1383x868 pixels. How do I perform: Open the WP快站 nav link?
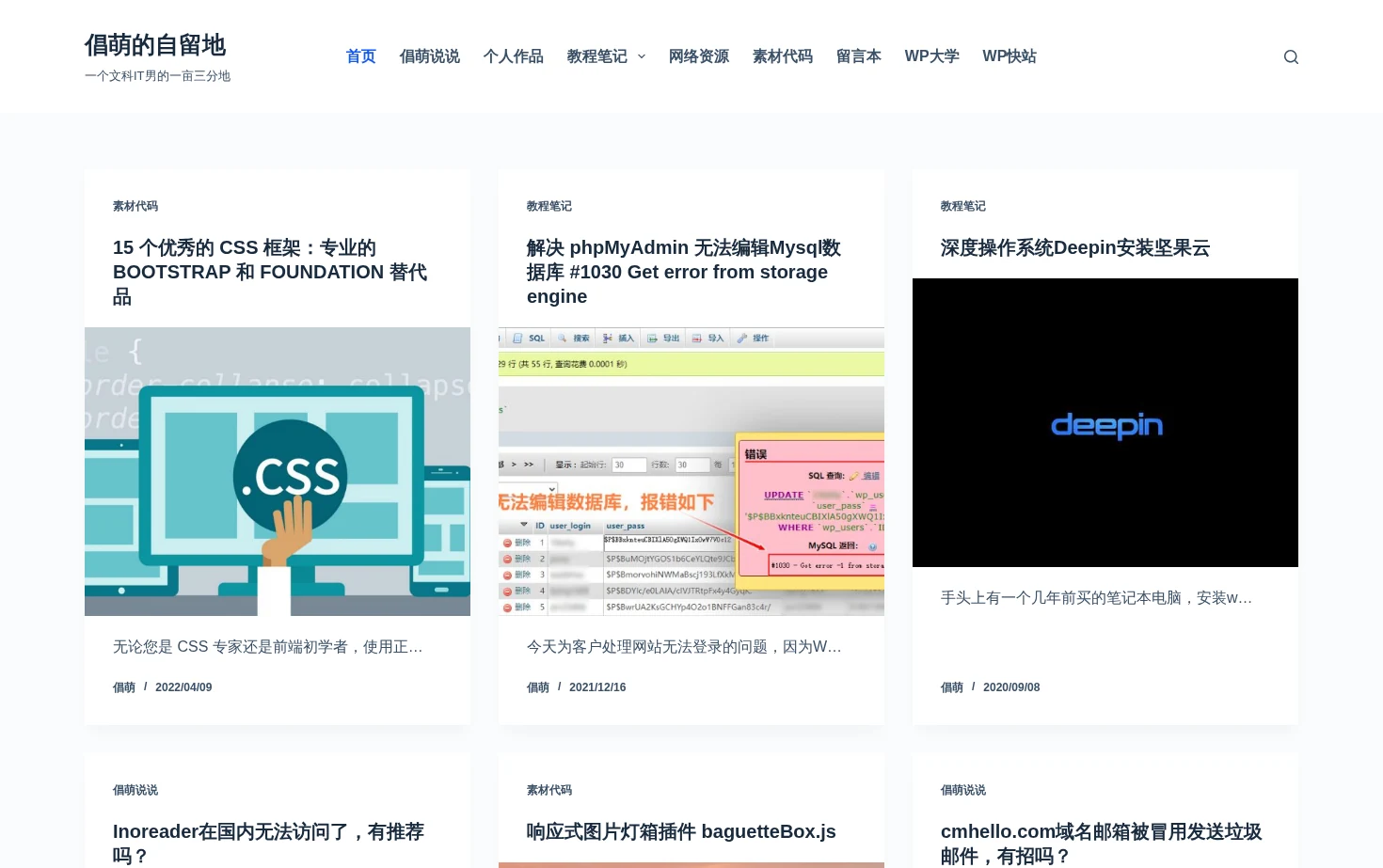1009,56
